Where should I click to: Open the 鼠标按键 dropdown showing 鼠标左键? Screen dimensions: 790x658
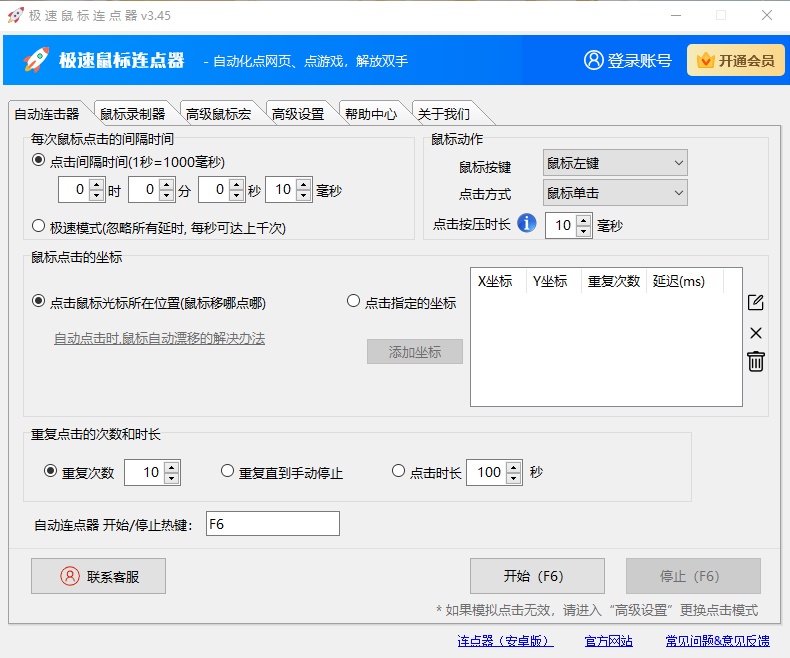click(615, 163)
